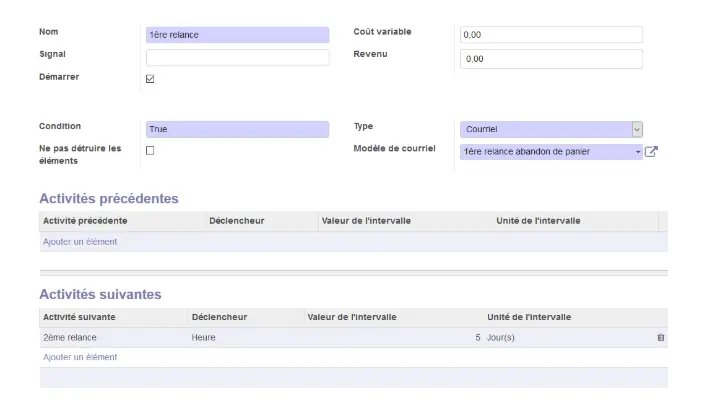Select the Coût variable input field

coord(551,35)
